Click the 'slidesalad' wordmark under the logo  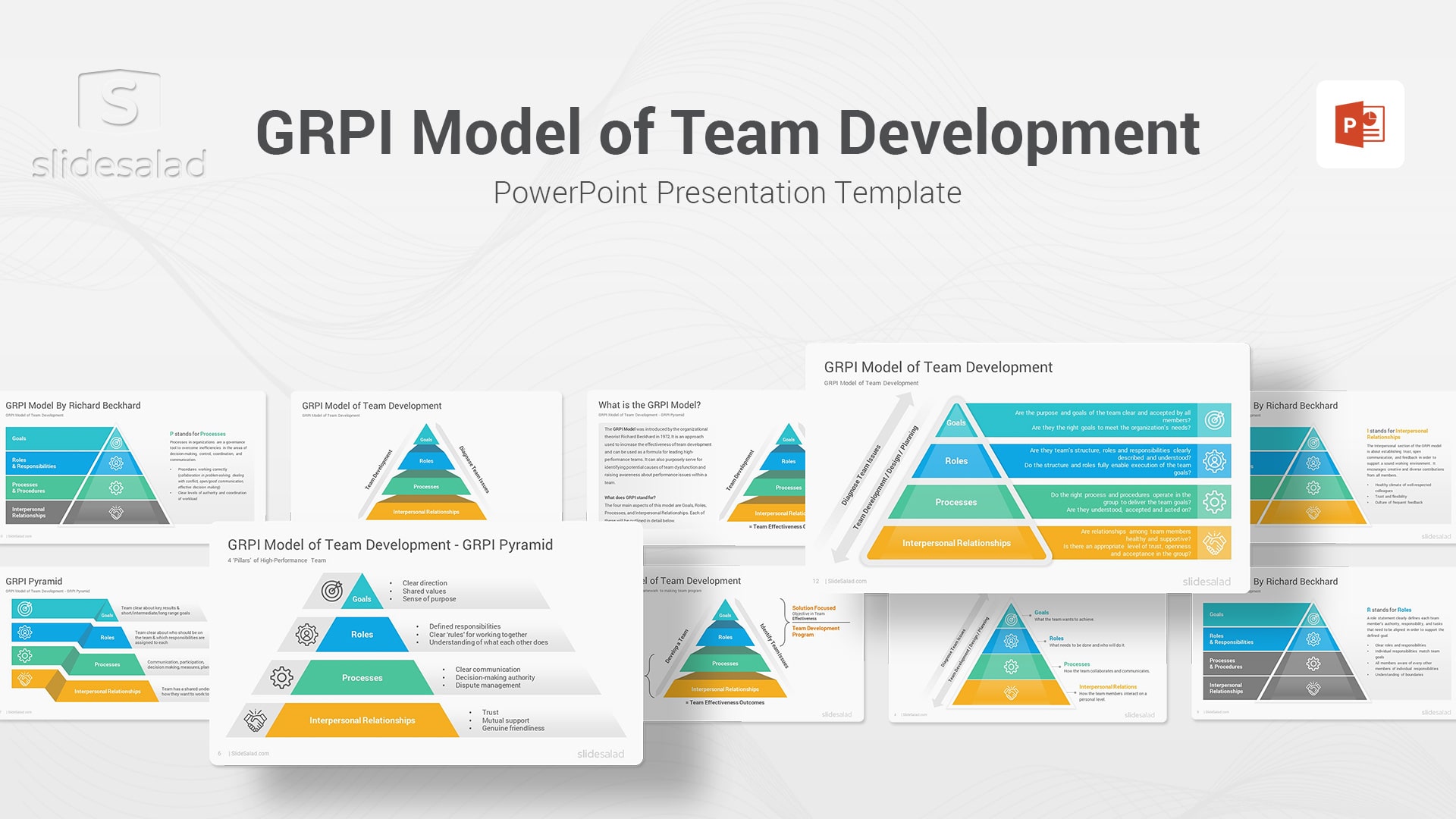(x=119, y=164)
